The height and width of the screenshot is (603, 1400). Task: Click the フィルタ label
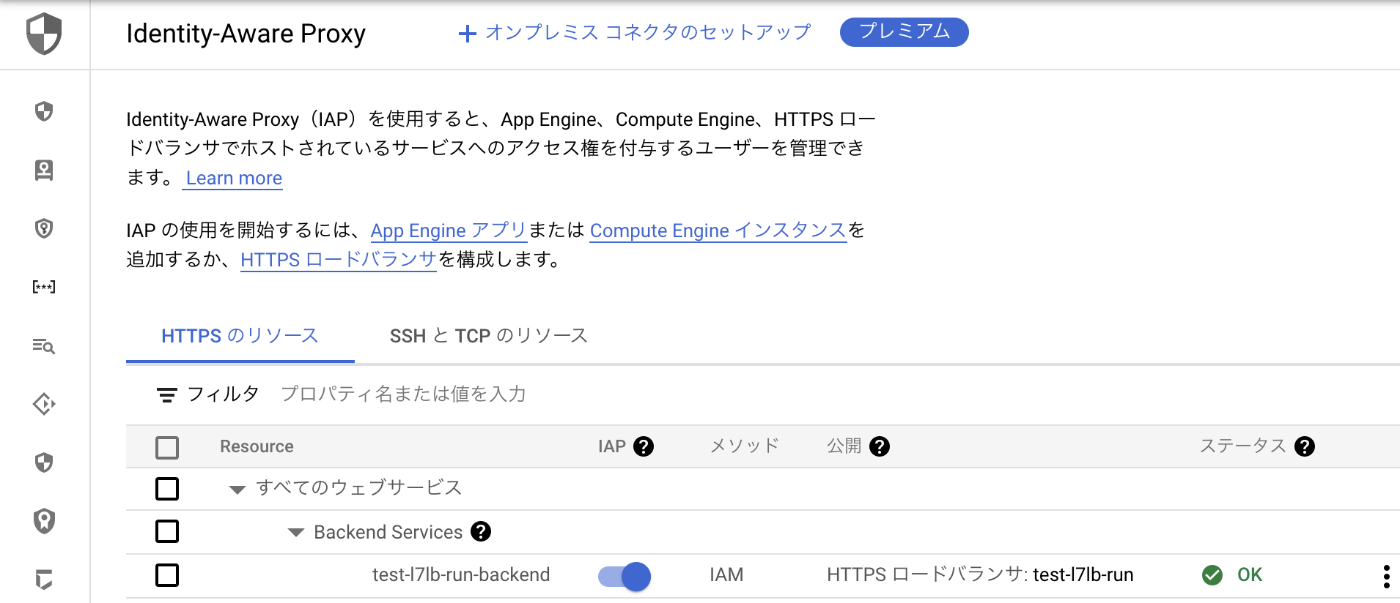point(223,394)
